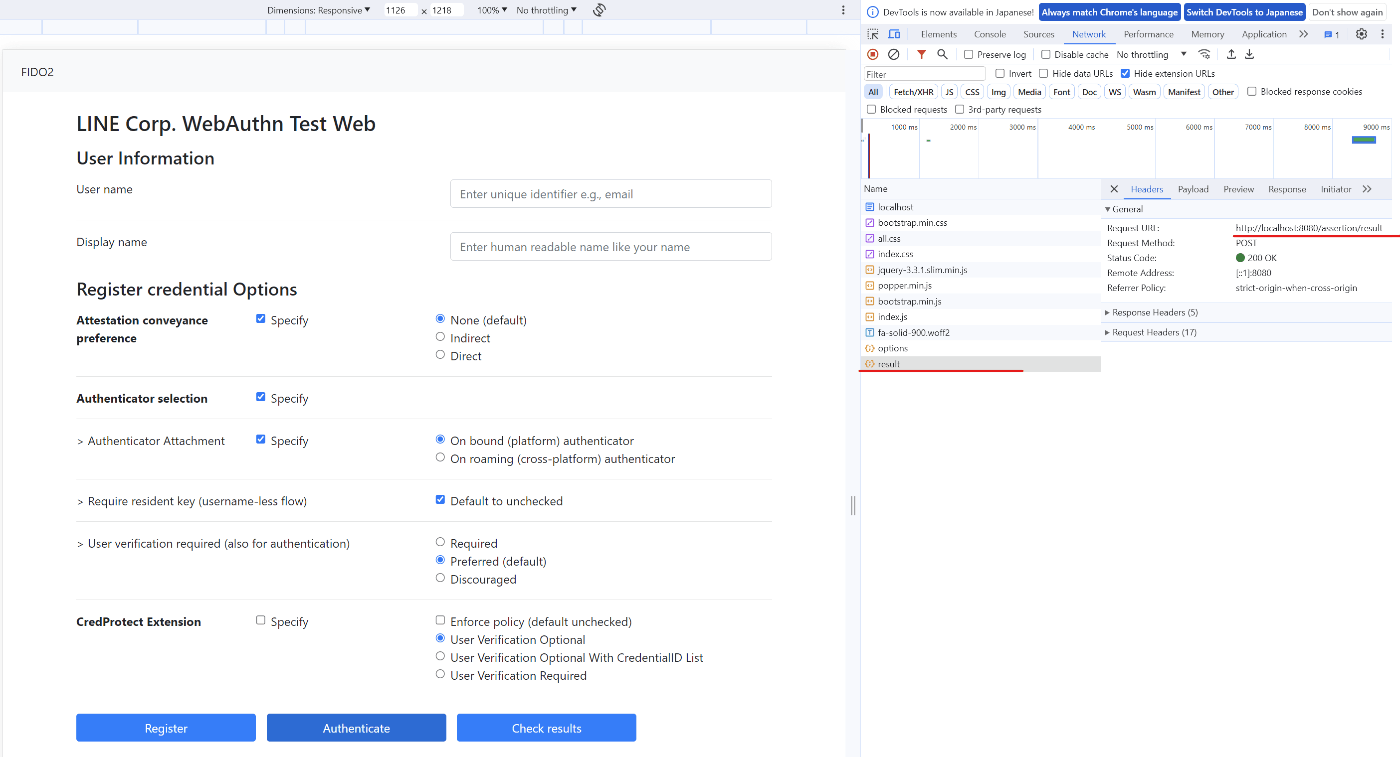Show more DevTools panels with the chevron
1400x757 pixels.
pos(1303,34)
